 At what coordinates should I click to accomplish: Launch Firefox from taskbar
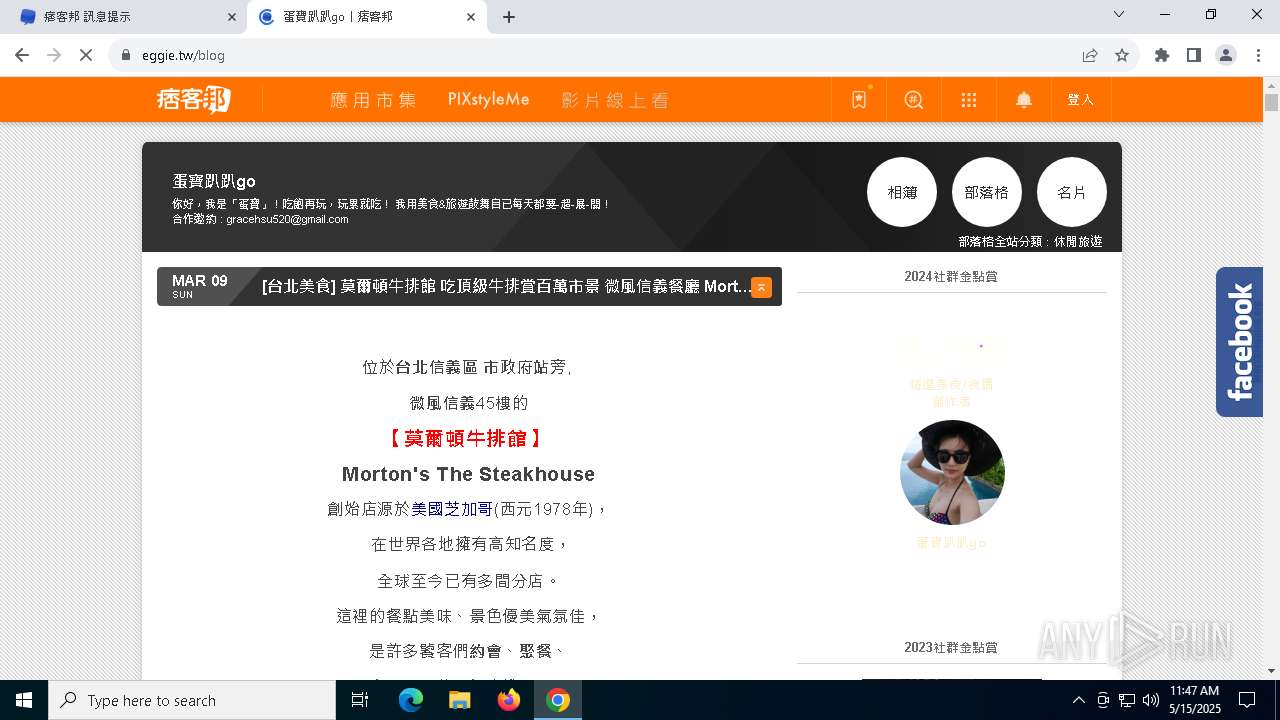pyautogui.click(x=508, y=700)
